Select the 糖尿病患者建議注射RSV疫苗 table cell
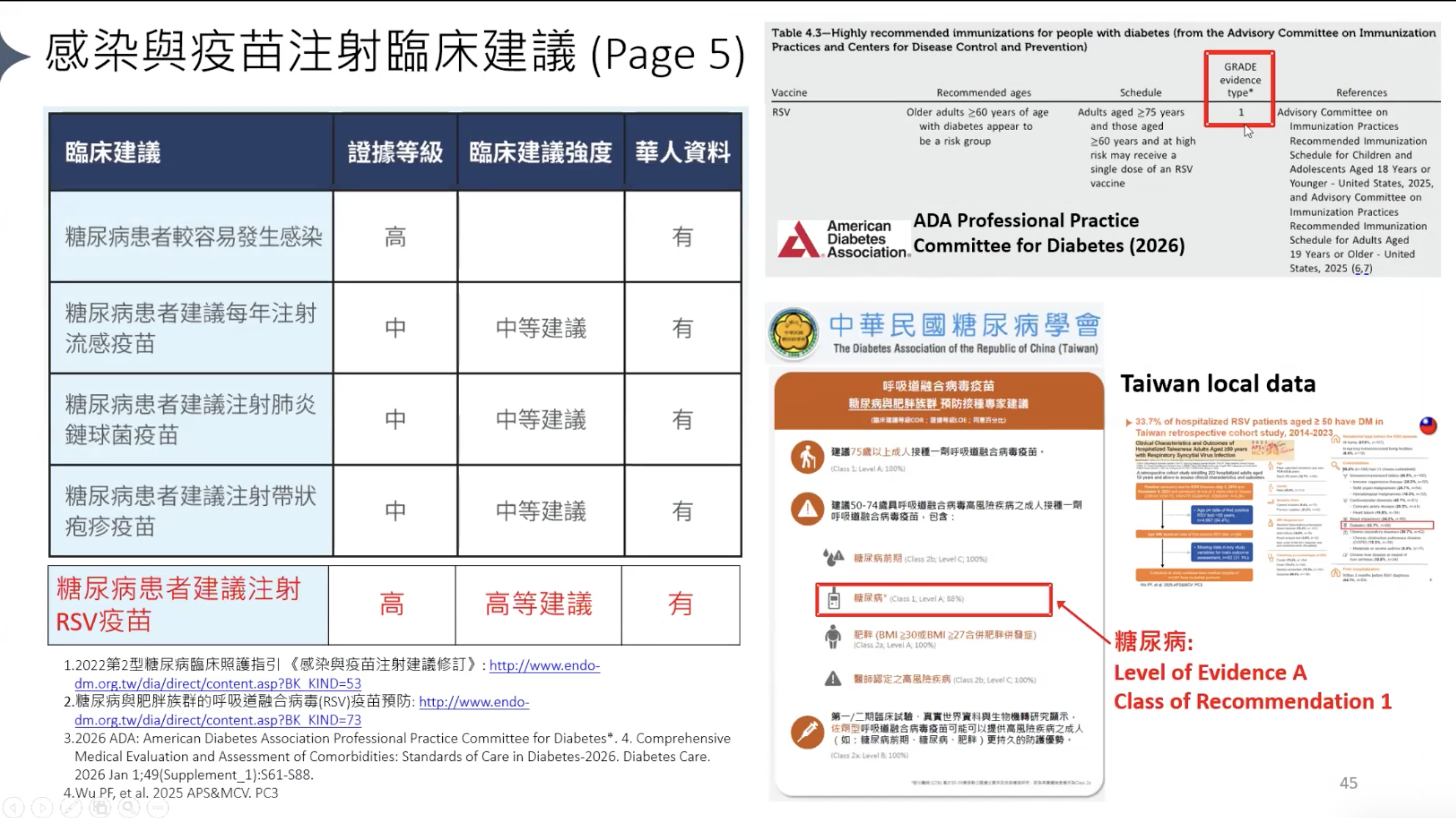This screenshot has width=1456, height=818. 188,605
